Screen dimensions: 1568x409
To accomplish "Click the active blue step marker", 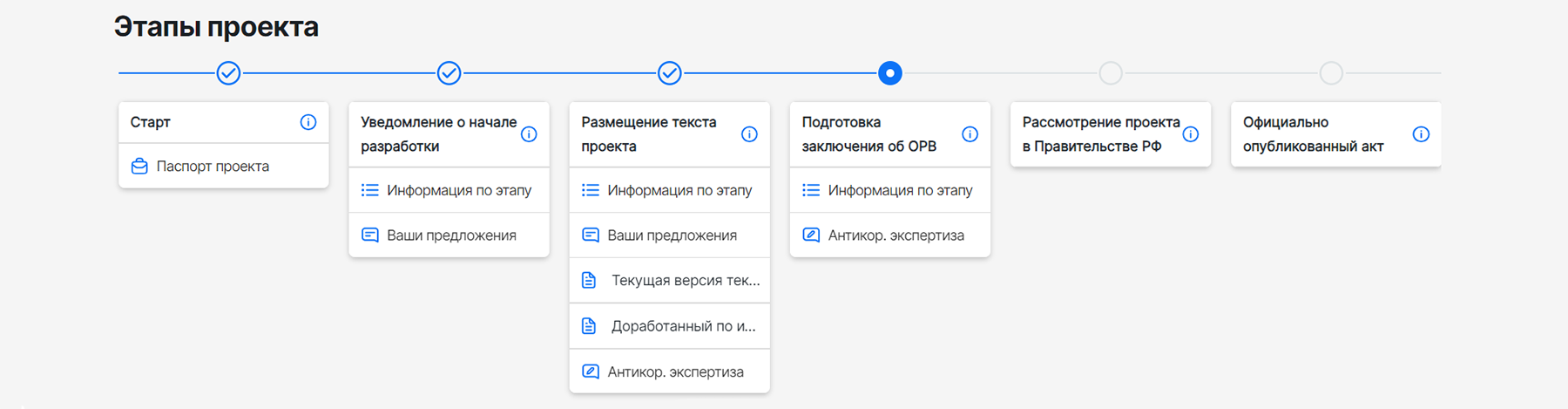I will [889, 73].
